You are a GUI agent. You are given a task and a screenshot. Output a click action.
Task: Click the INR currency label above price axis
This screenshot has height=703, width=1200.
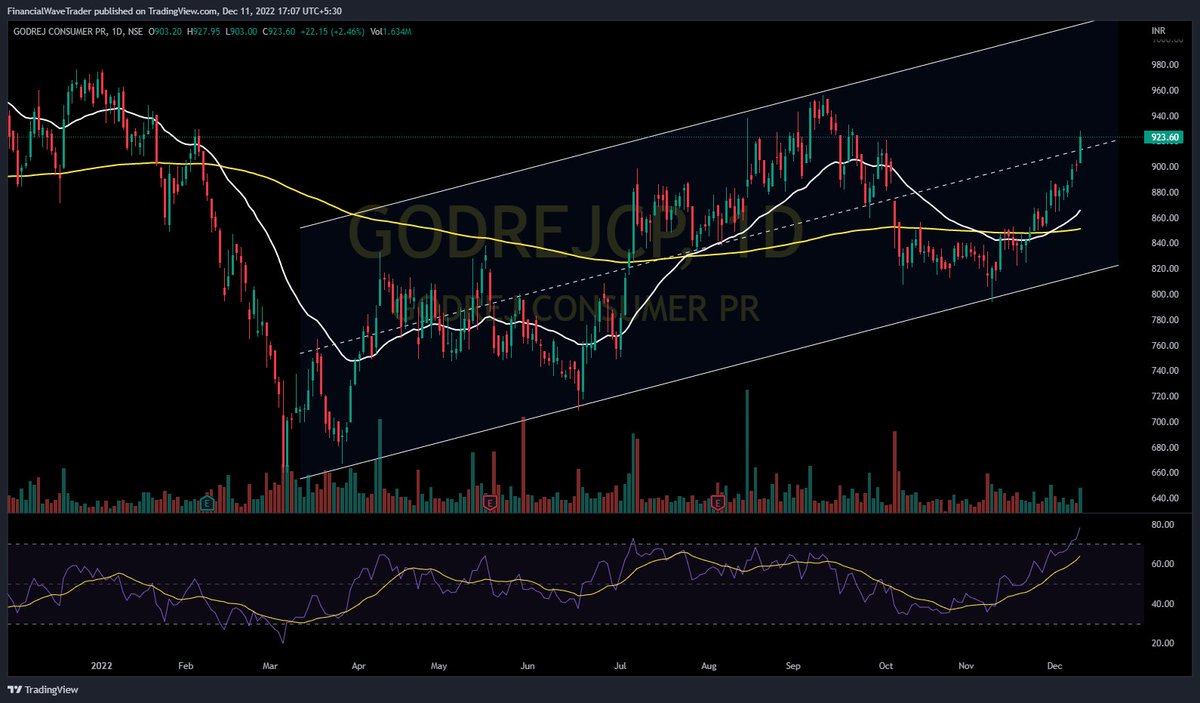click(1158, 33)
